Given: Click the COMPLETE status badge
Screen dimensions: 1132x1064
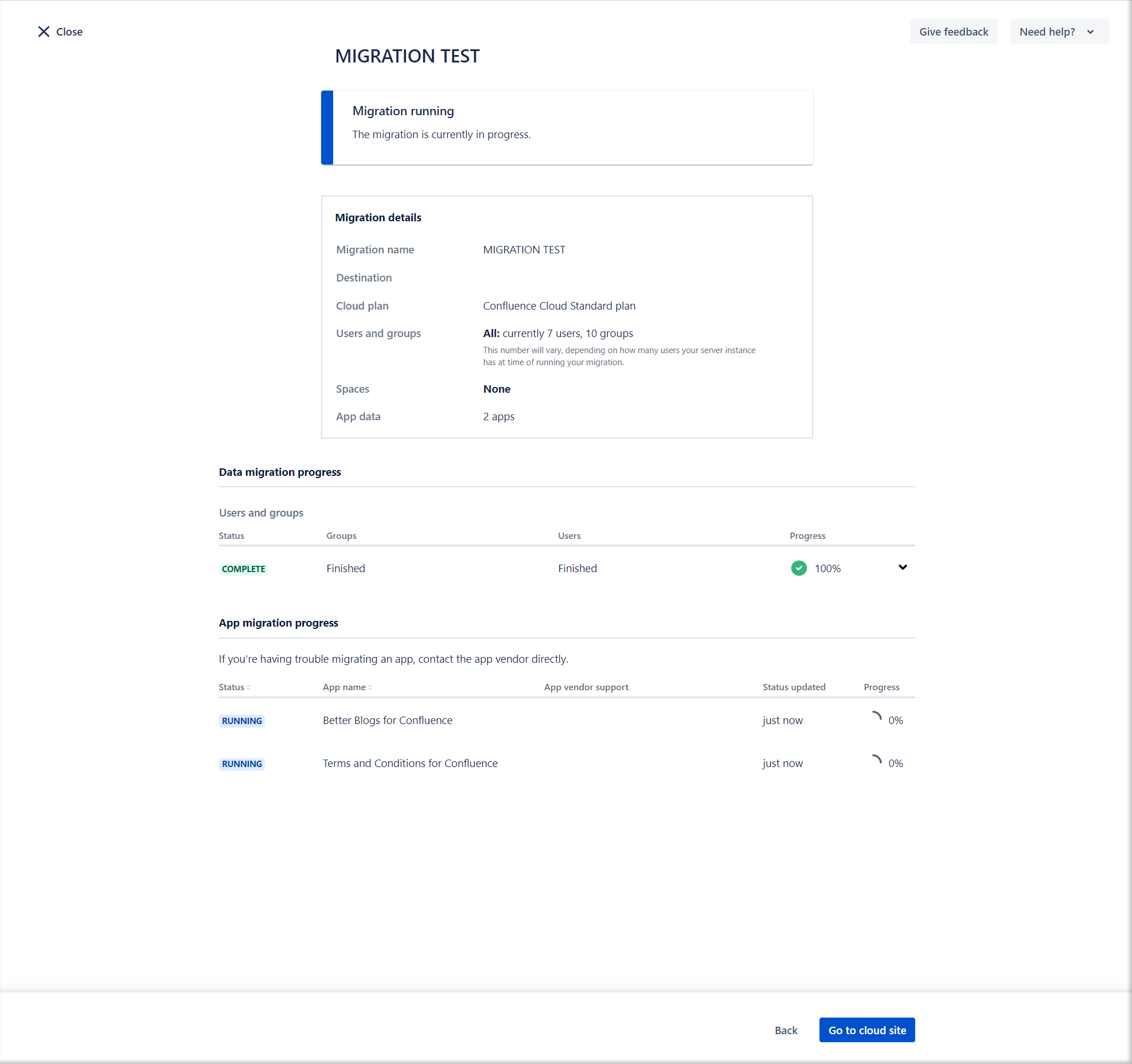Looking at the screenshot, I should [x=243, y=569].
